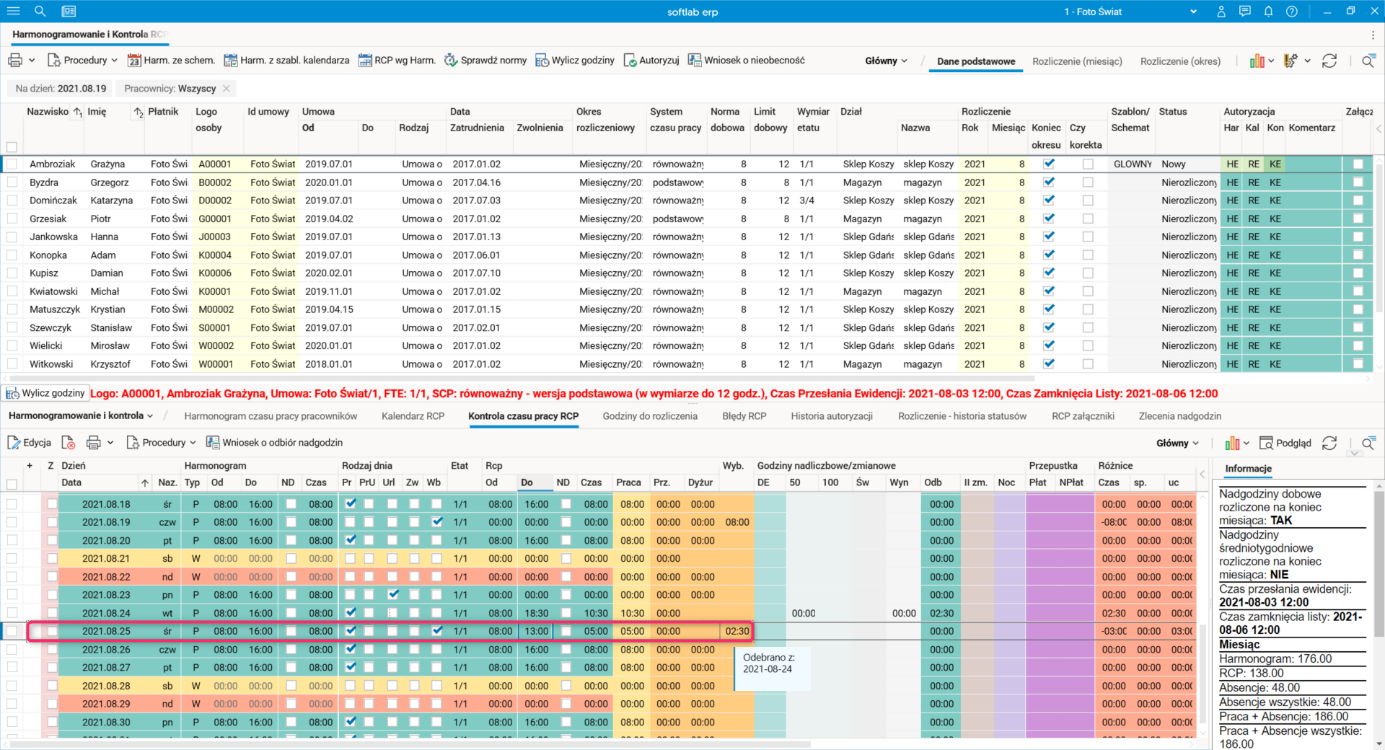
Task: Refresh the employee list in the main toolbar
Action: tap(1329, 61)
